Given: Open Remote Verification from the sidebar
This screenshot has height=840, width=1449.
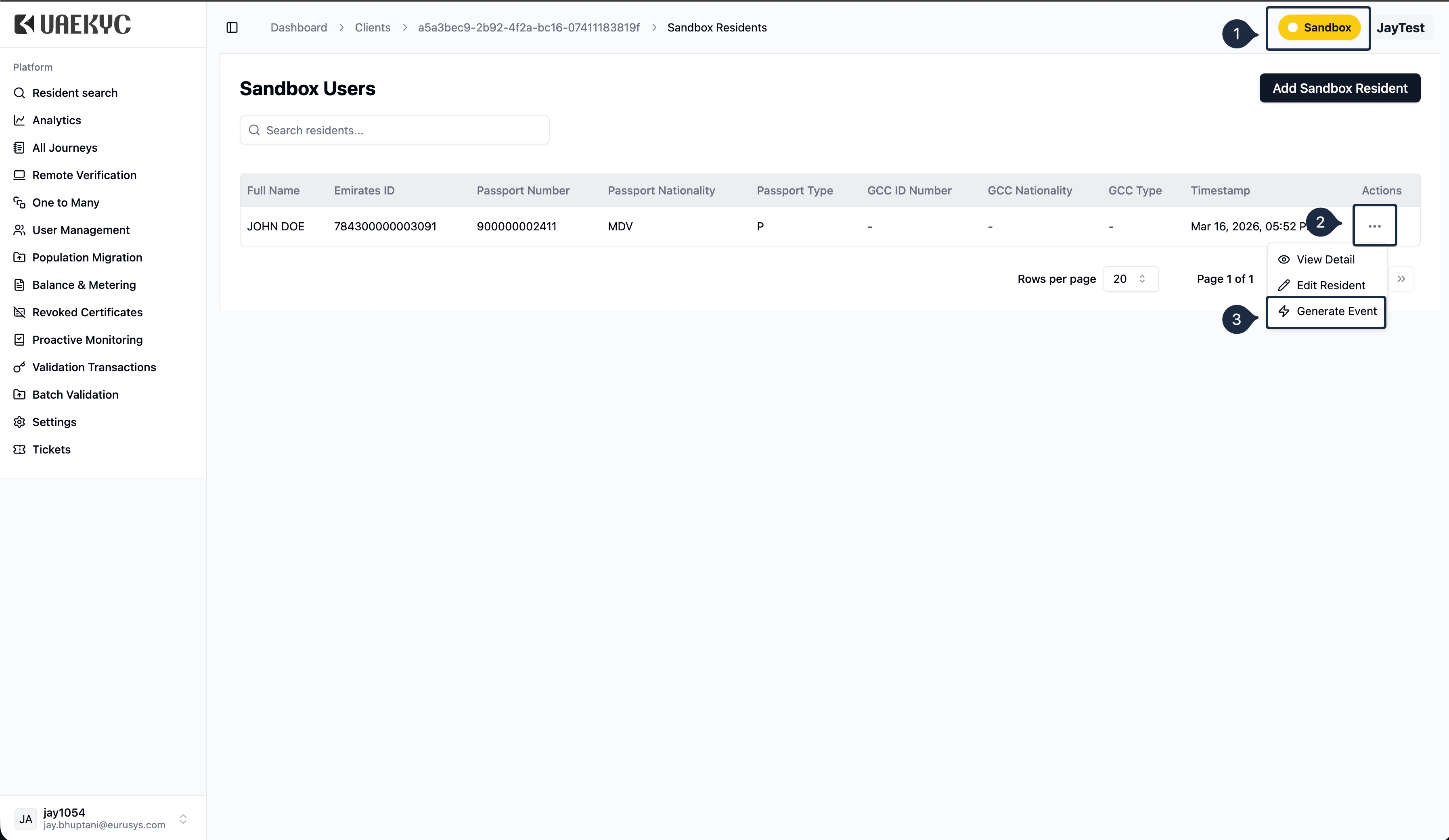Looking at the screenshot, I should (x=84, y=175).
